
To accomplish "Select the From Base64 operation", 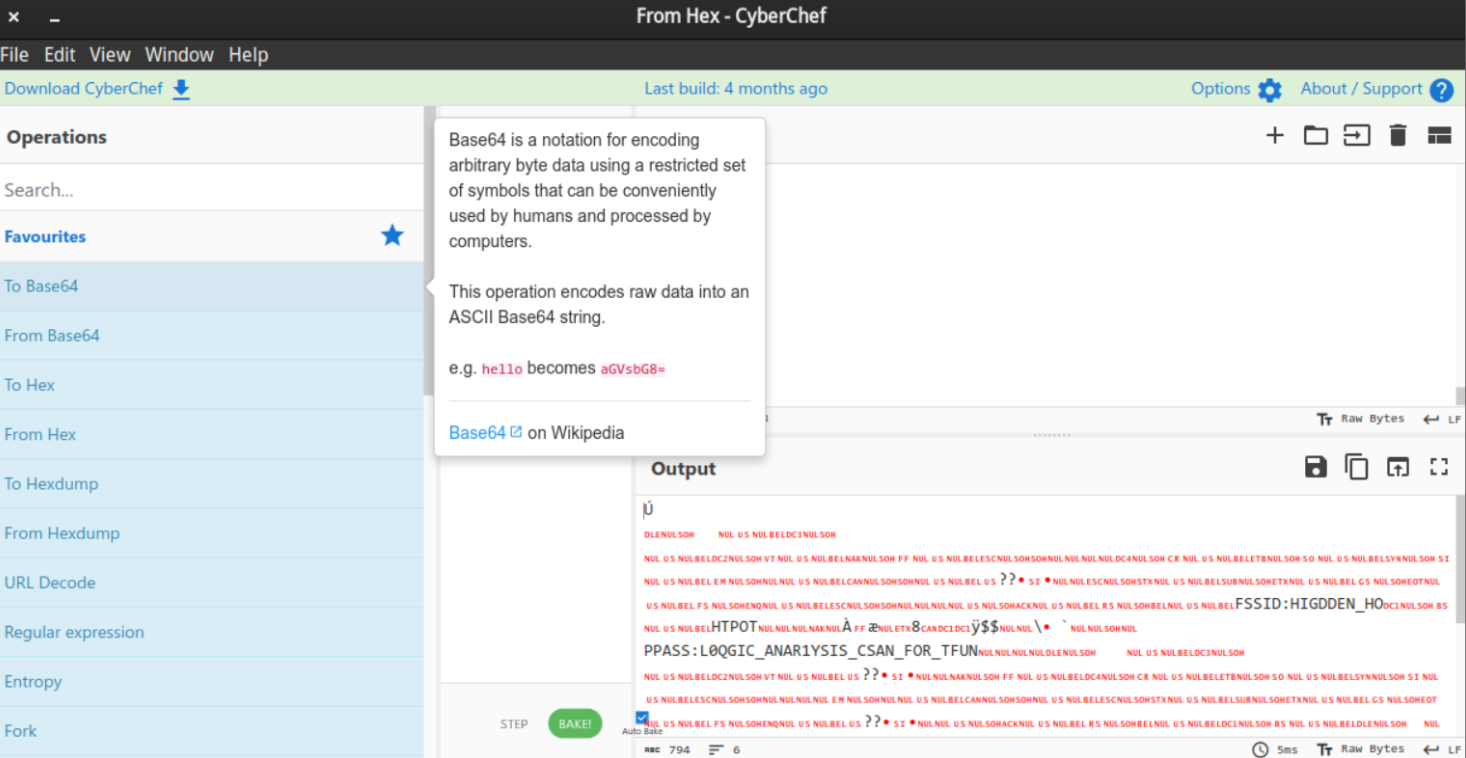I will [212, 336].
